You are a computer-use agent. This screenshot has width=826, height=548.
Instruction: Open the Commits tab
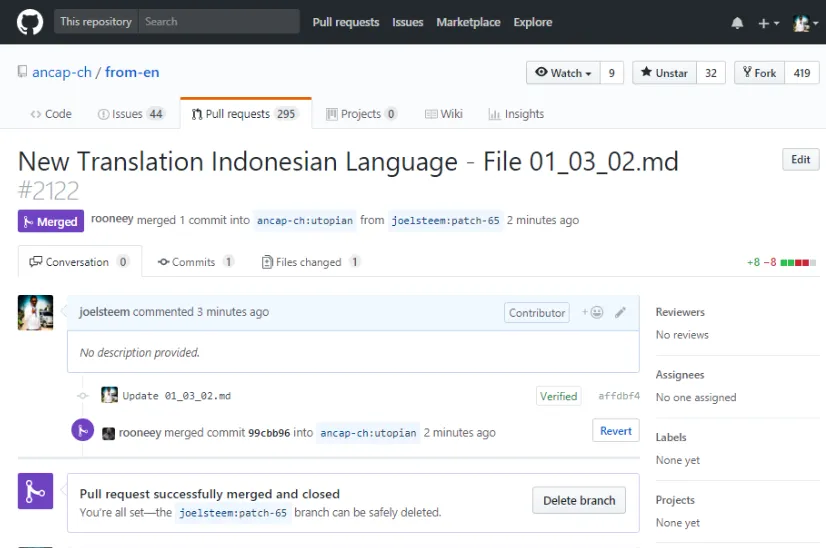[x=195, y=262]
